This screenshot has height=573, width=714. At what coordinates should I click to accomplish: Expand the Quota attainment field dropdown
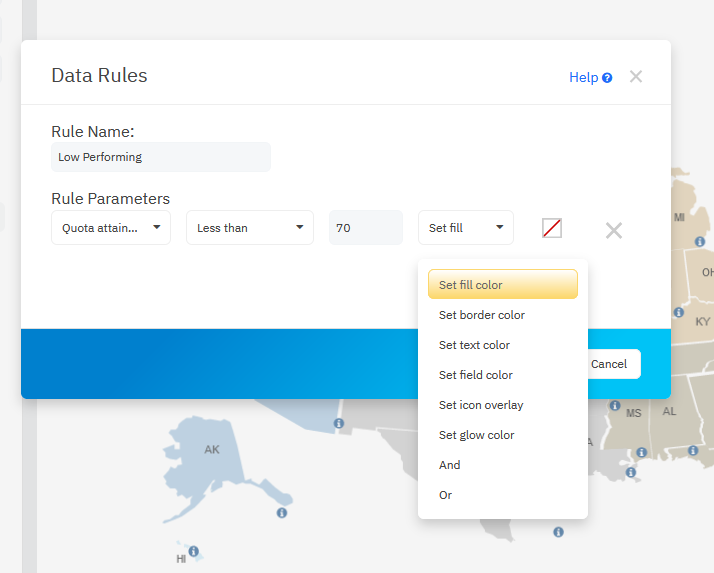[111, 228]
